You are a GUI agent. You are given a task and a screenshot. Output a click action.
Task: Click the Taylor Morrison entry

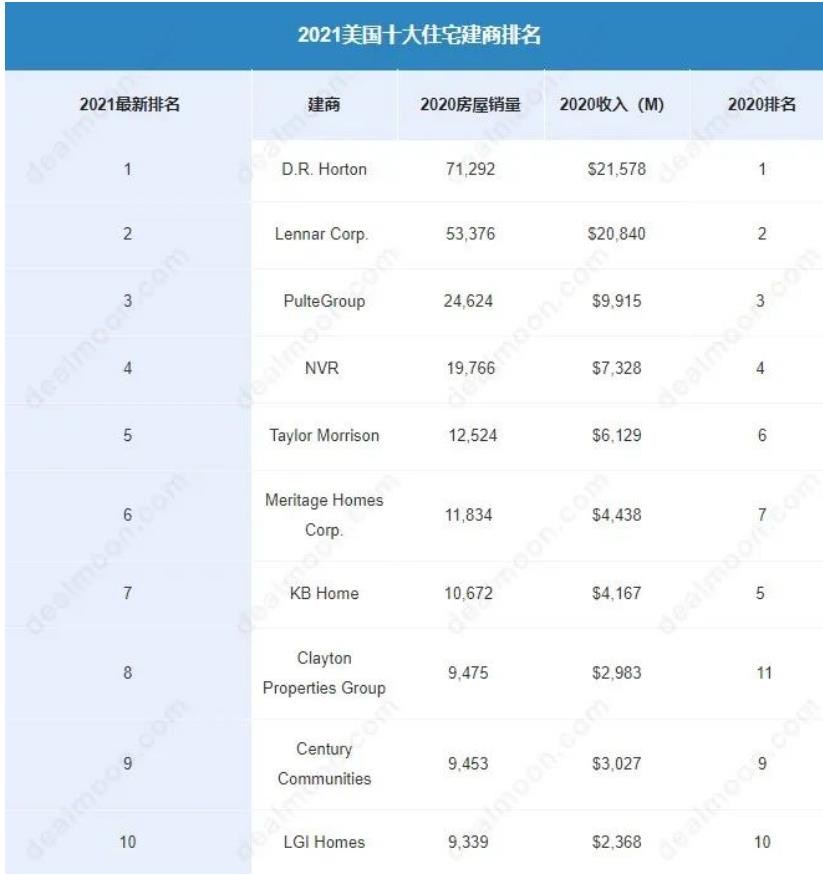pyautogui.click(x=324, y=435)
